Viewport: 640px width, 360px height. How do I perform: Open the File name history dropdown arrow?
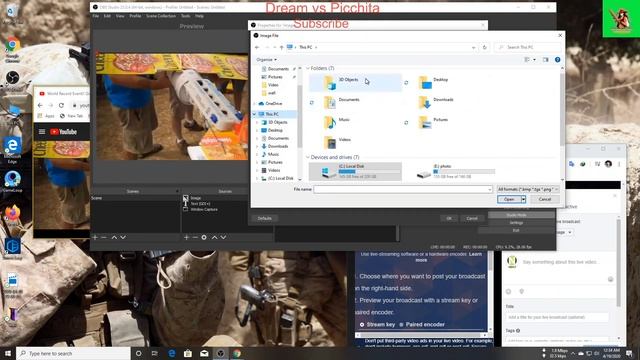click(x=489, y=189)
